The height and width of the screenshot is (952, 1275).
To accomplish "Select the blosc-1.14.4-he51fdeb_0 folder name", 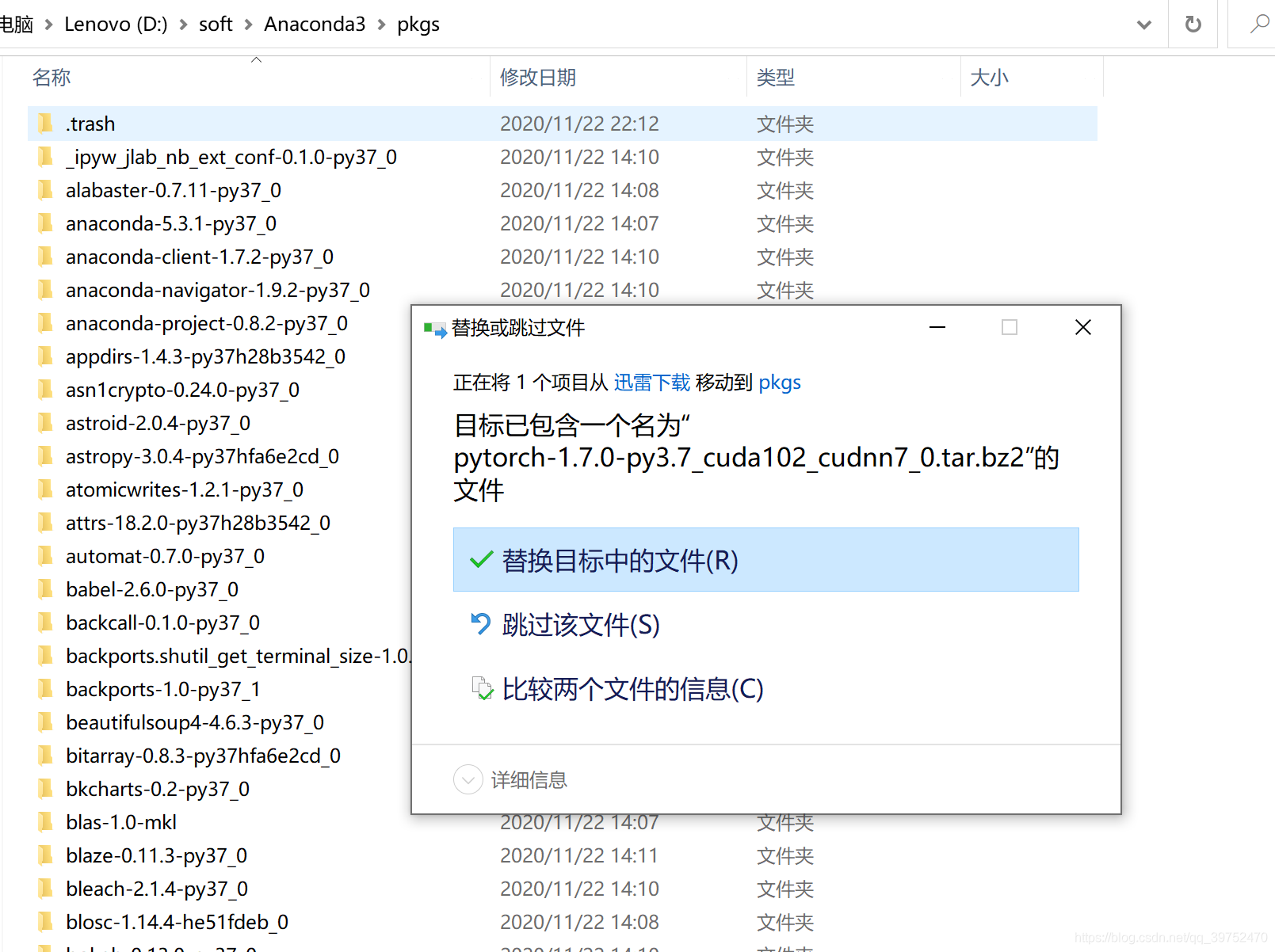I will click(x=178, y=922).
